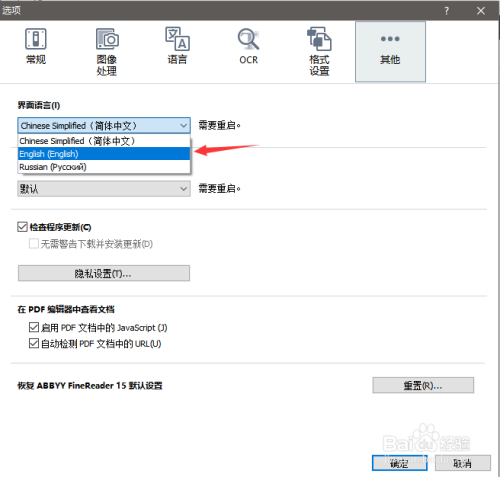Click 需要重启 note beside 默认 dropdown
Viewport: 500px width, 477px height.
coord(219,189)
